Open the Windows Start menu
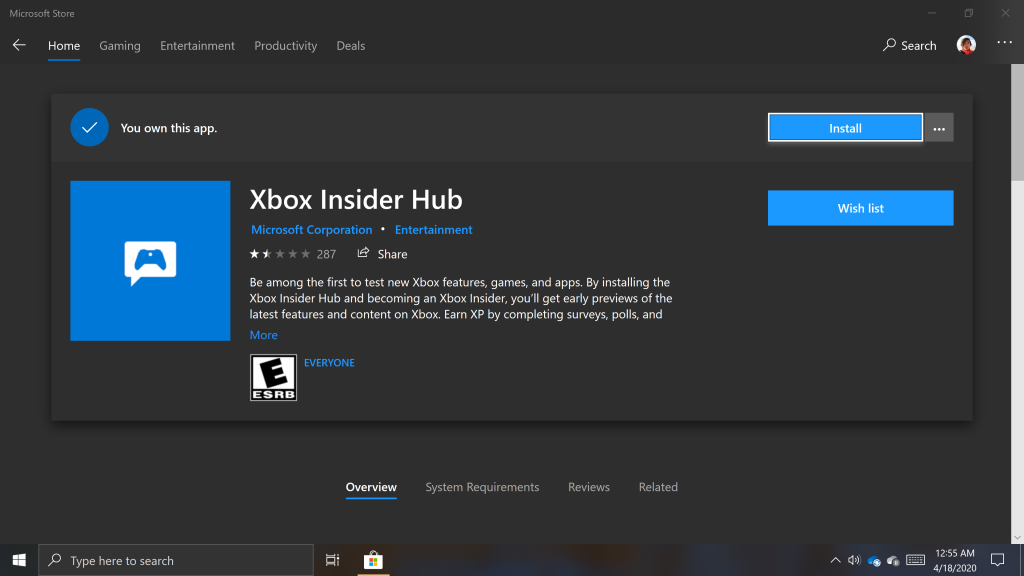Image resolution: width=1024 pixels, height=576 pixels. 19,560
